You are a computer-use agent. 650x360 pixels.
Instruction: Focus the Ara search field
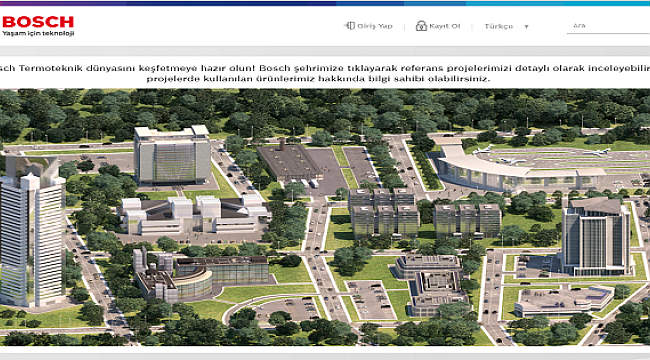click(x=608, y=26)
